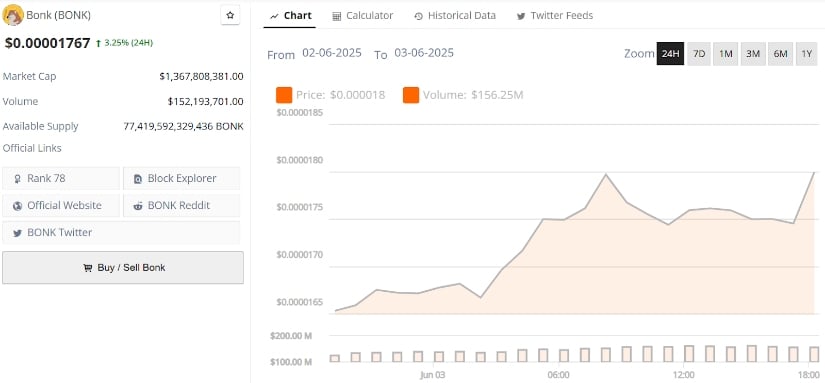Click the Twitter Feeds bird icon
825x383 pixels.
[521, 16]
